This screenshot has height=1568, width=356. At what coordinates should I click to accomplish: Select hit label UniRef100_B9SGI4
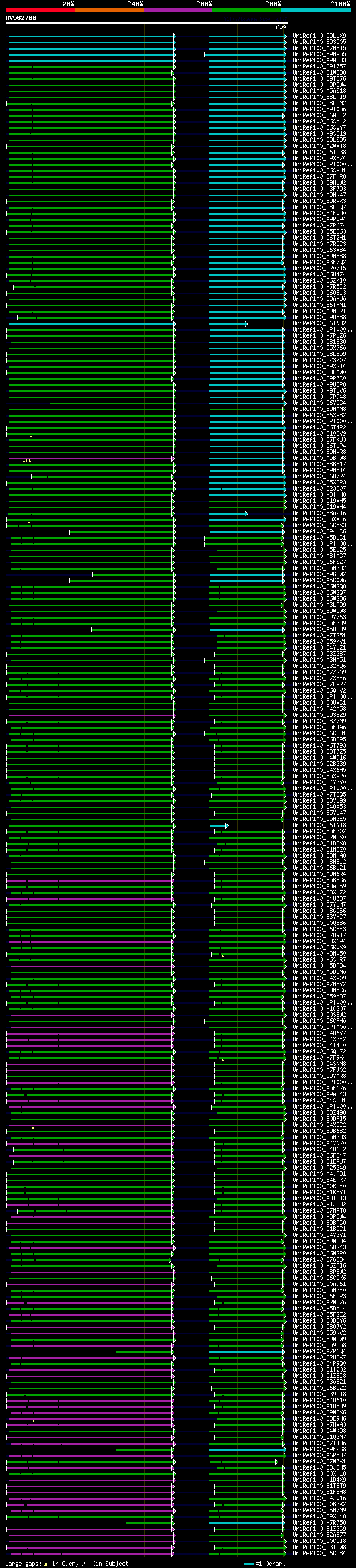pos(319,366)
